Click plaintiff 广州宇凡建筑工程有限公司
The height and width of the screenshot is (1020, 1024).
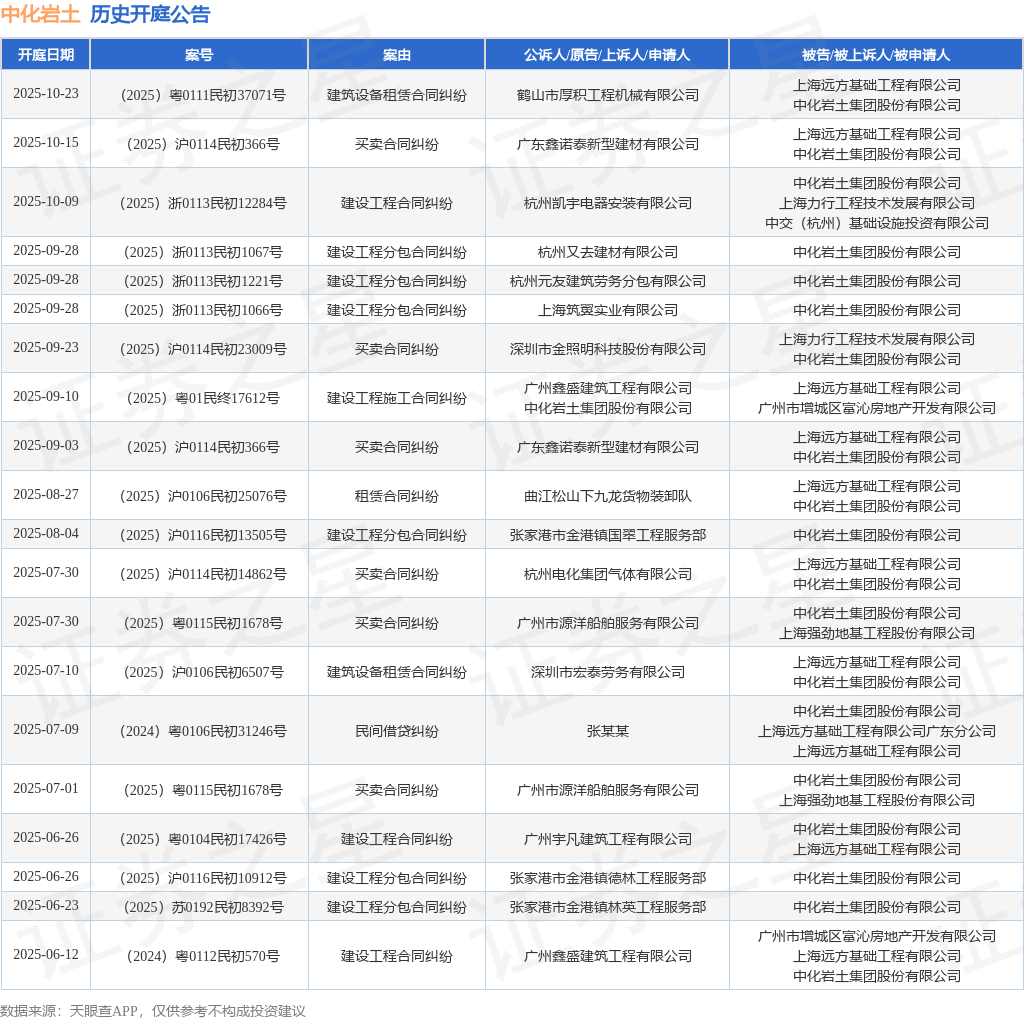click(607, 839)
